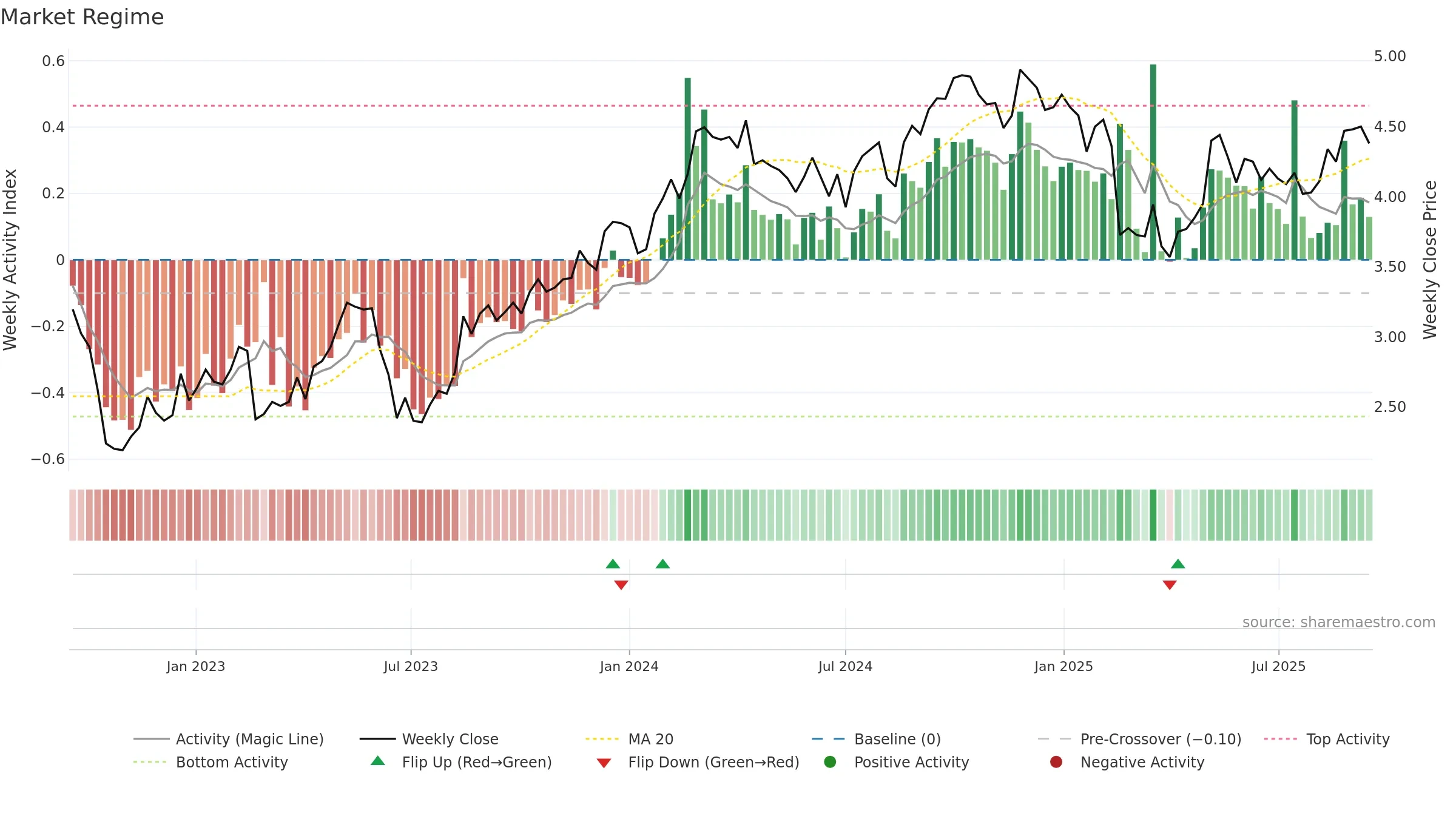This screenshot has height=819, width=1456.
Task: Click the darkest green cell in heatmap strip near Jul 2025
Action: tap(1295, 515)
